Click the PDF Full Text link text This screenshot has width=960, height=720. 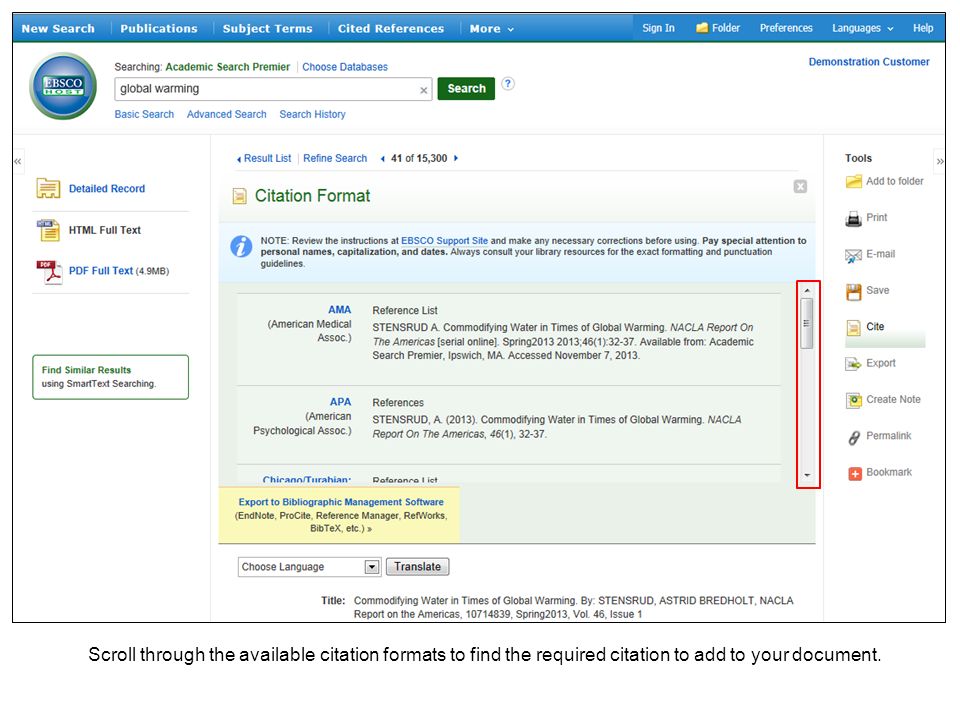coord(101,271)
